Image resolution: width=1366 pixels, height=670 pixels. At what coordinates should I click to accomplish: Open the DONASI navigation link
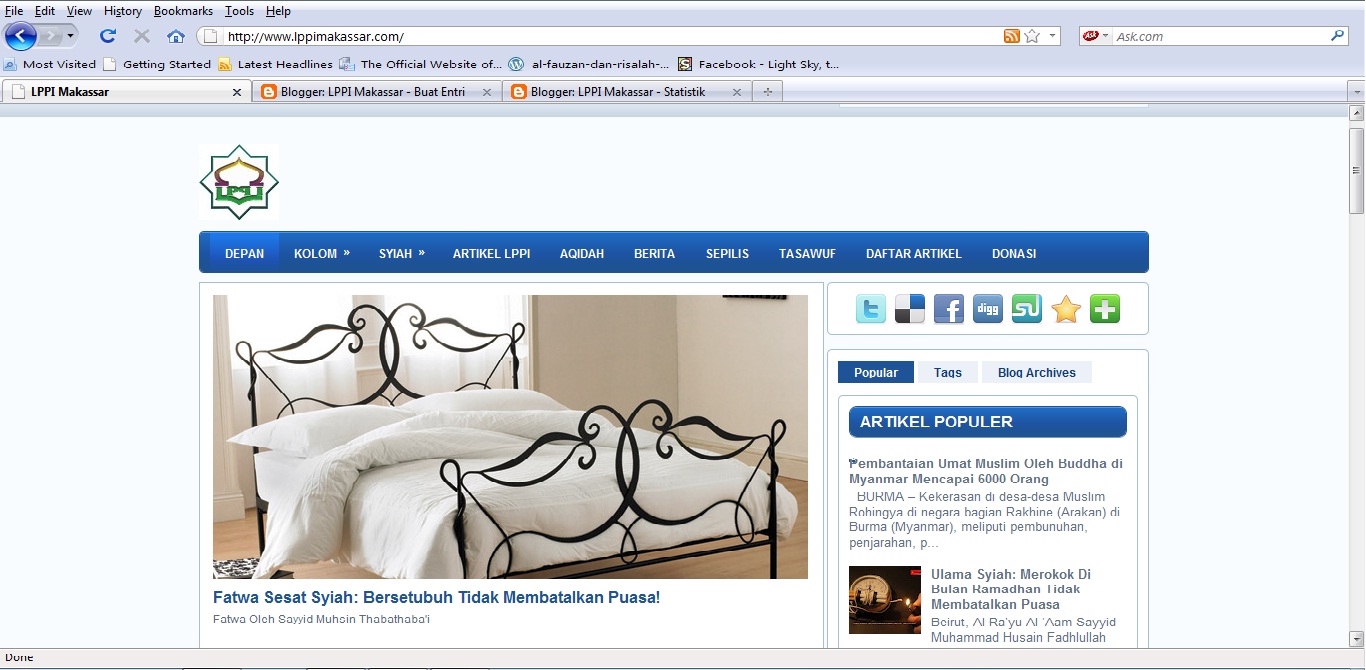tap(1014, 253)
